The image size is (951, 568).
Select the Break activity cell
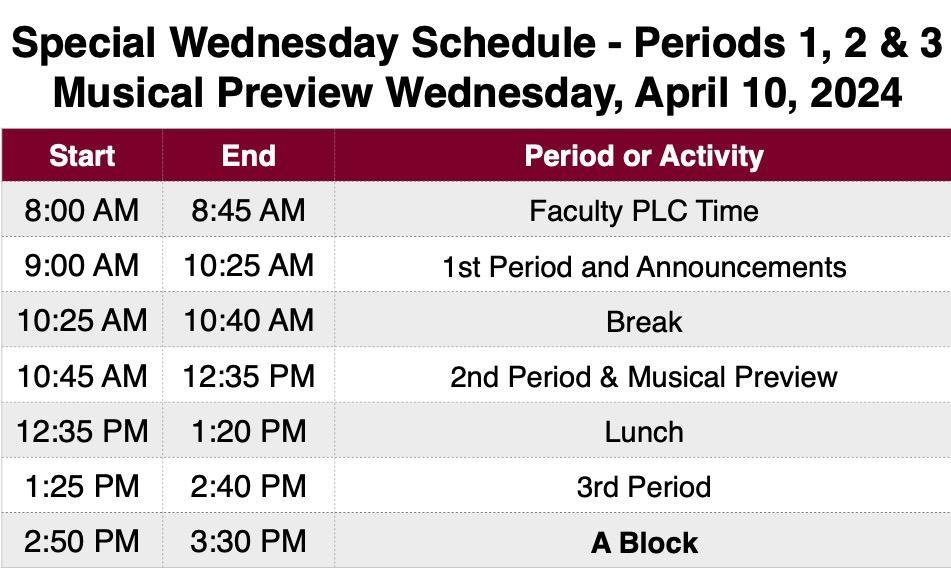coord(643,322)
